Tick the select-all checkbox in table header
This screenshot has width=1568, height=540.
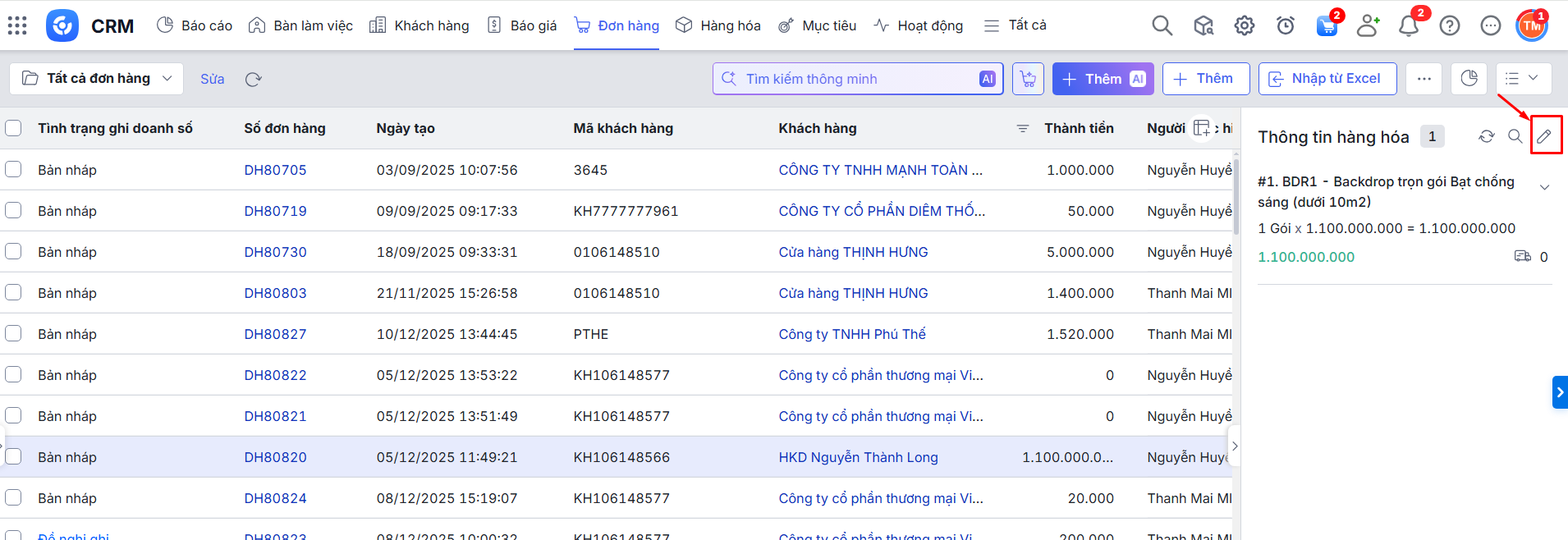point(13,128)
